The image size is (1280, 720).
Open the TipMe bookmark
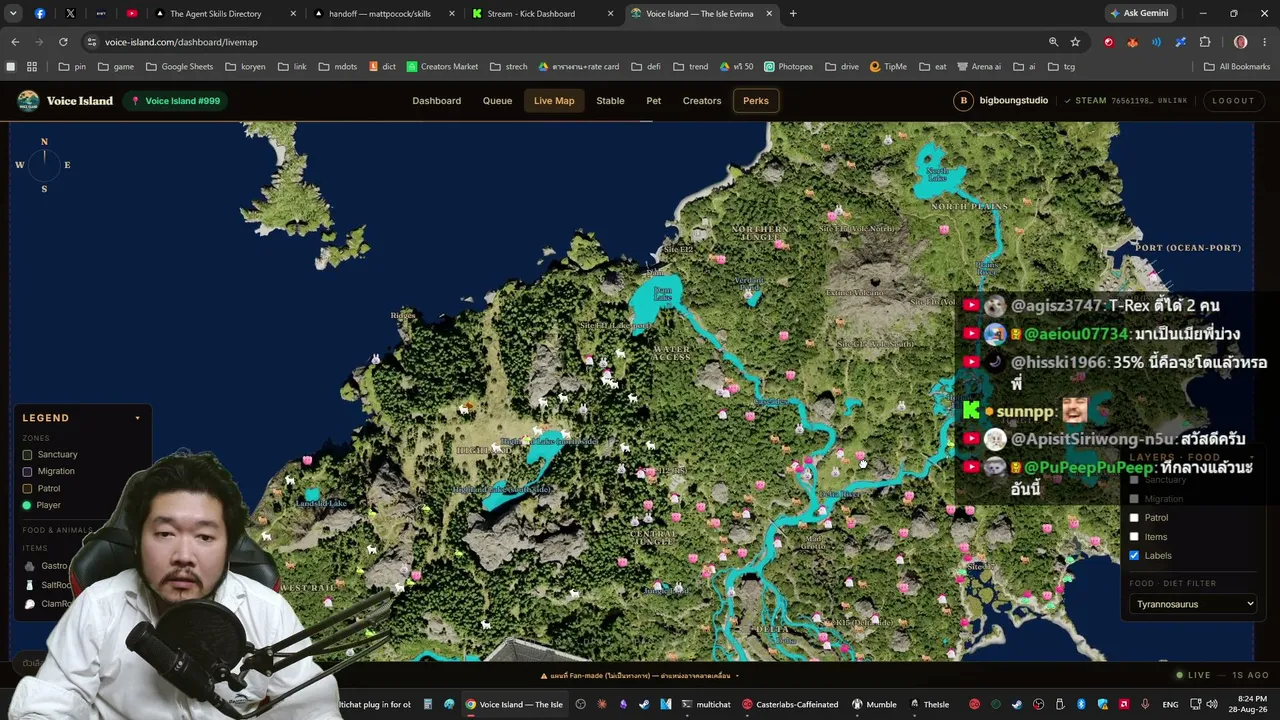[888, 67]
